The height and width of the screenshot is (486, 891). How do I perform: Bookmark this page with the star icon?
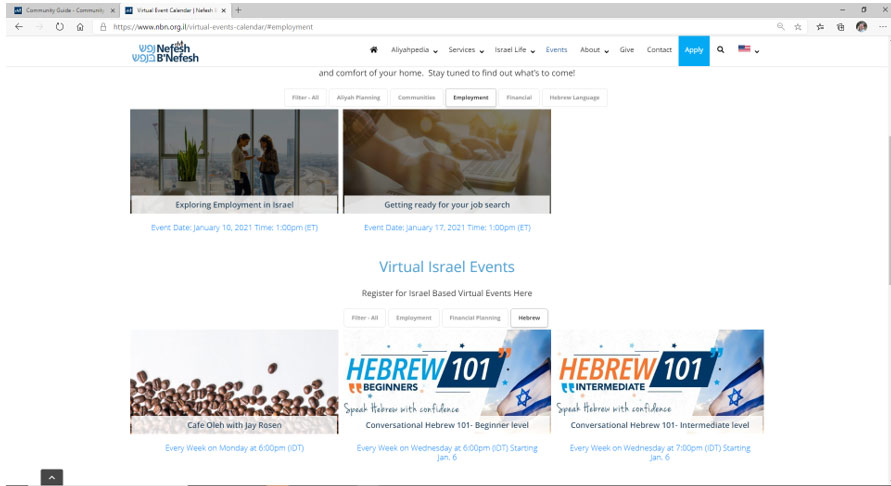coord(798,27)
